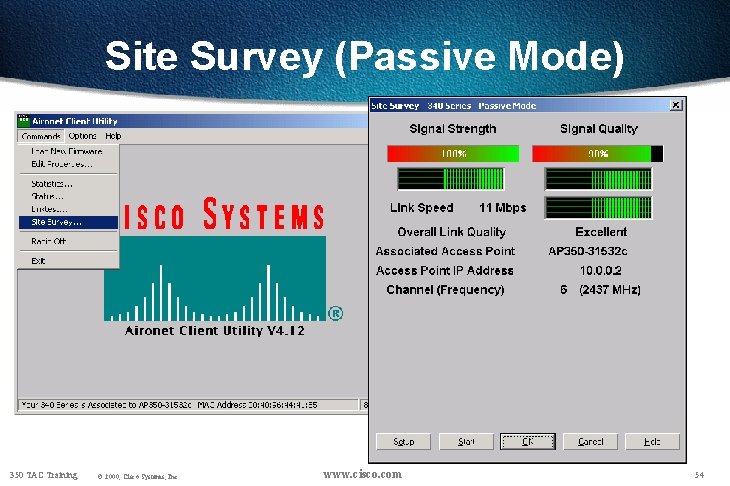Click the 'AP350-31532c' access point name

(x=588, y=251)
